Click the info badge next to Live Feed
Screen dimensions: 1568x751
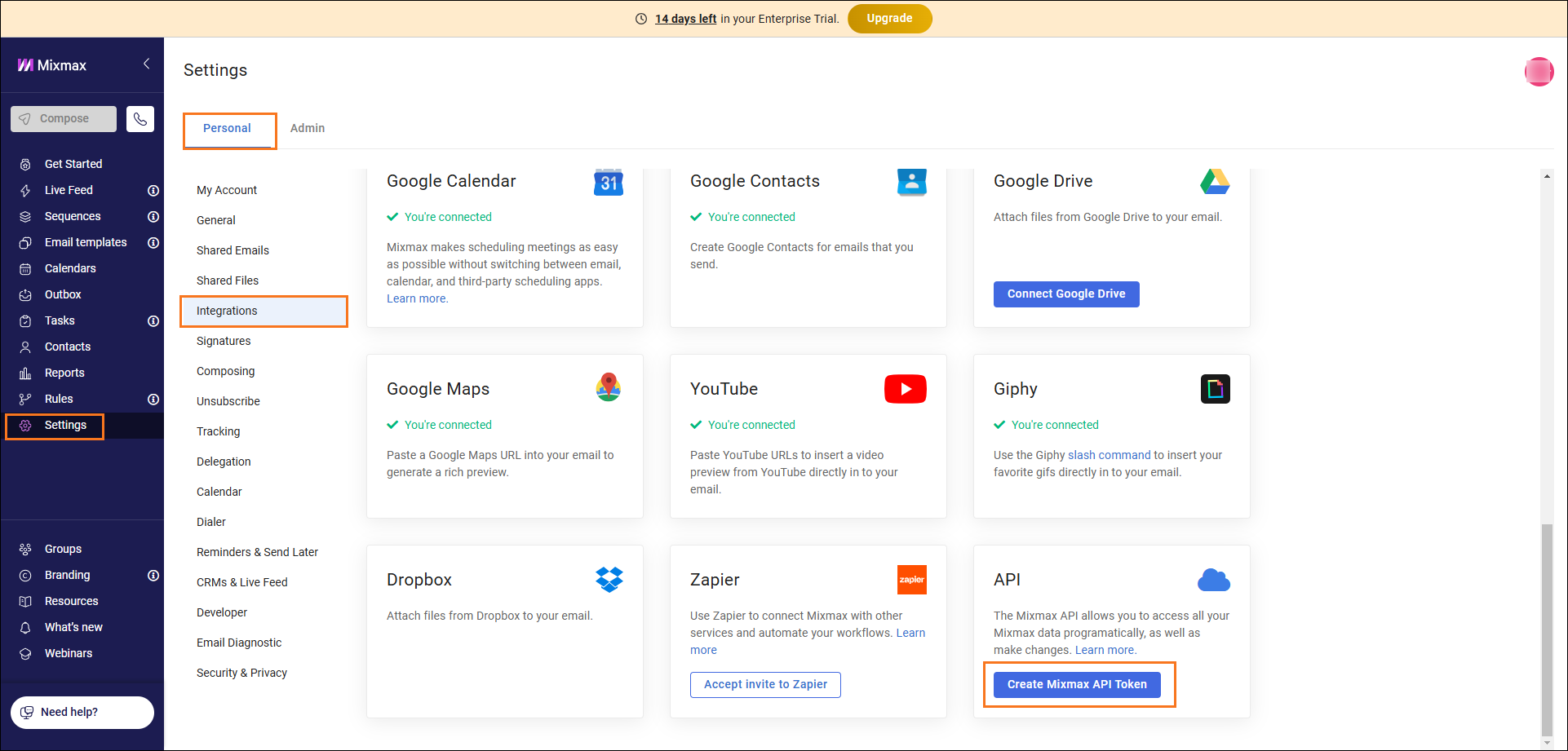153,191
